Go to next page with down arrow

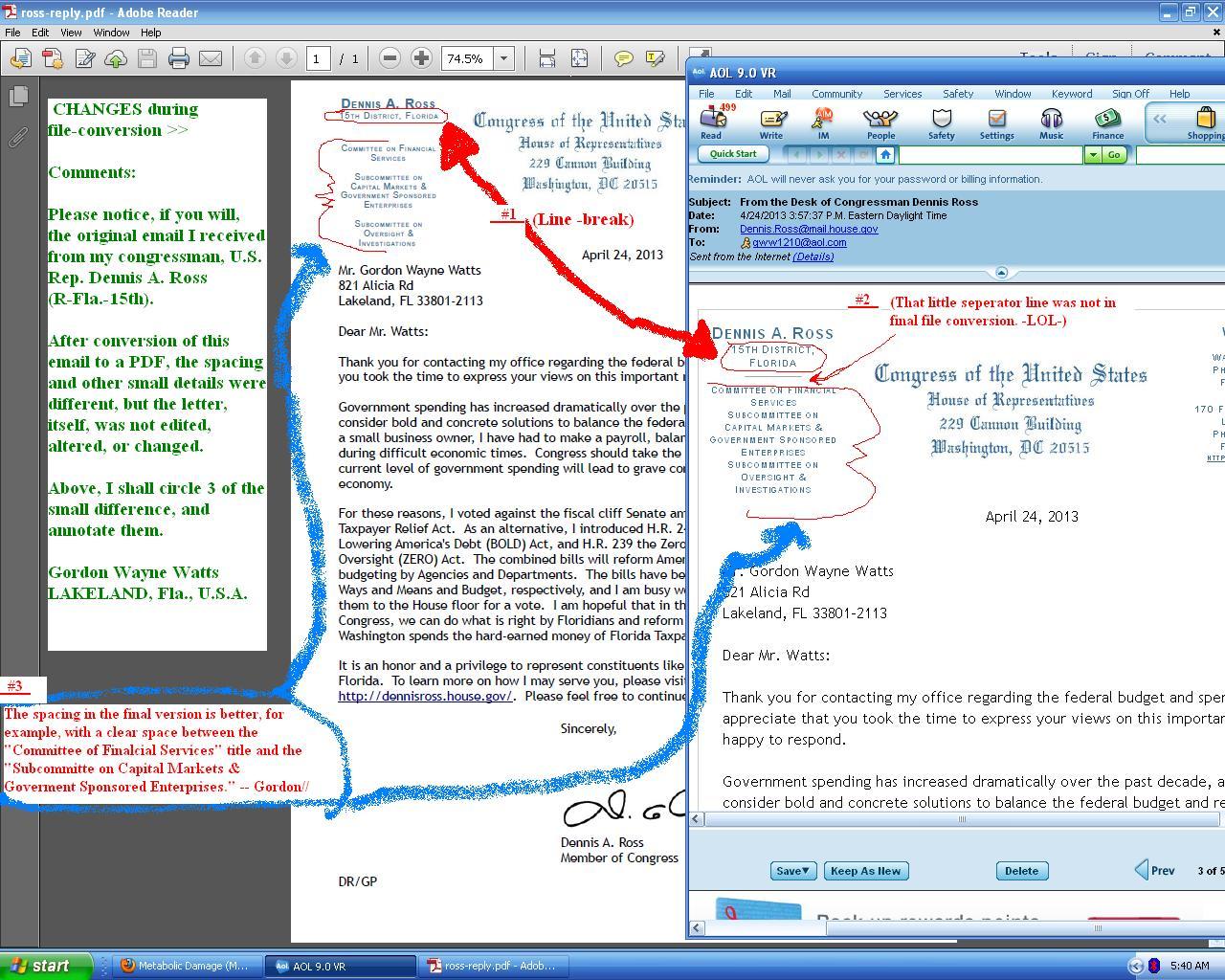click(x=285, y=58)
